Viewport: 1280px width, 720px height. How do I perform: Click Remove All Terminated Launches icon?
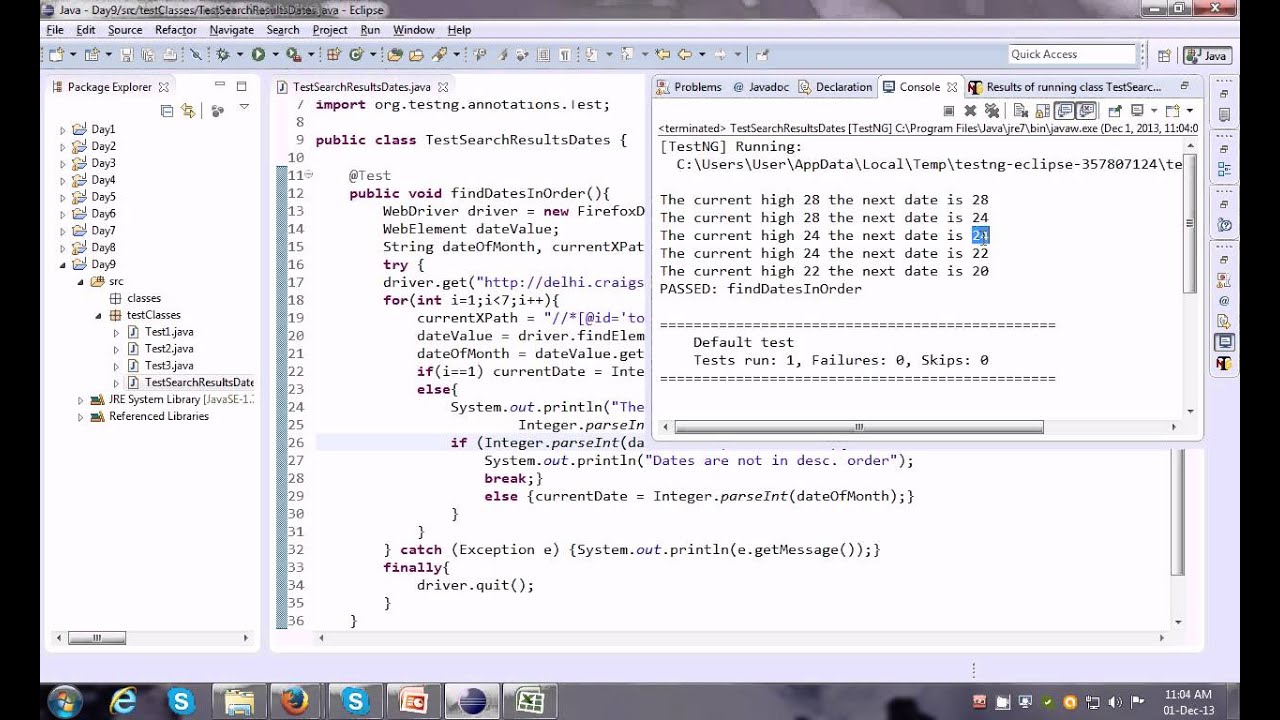click(992, 111)
